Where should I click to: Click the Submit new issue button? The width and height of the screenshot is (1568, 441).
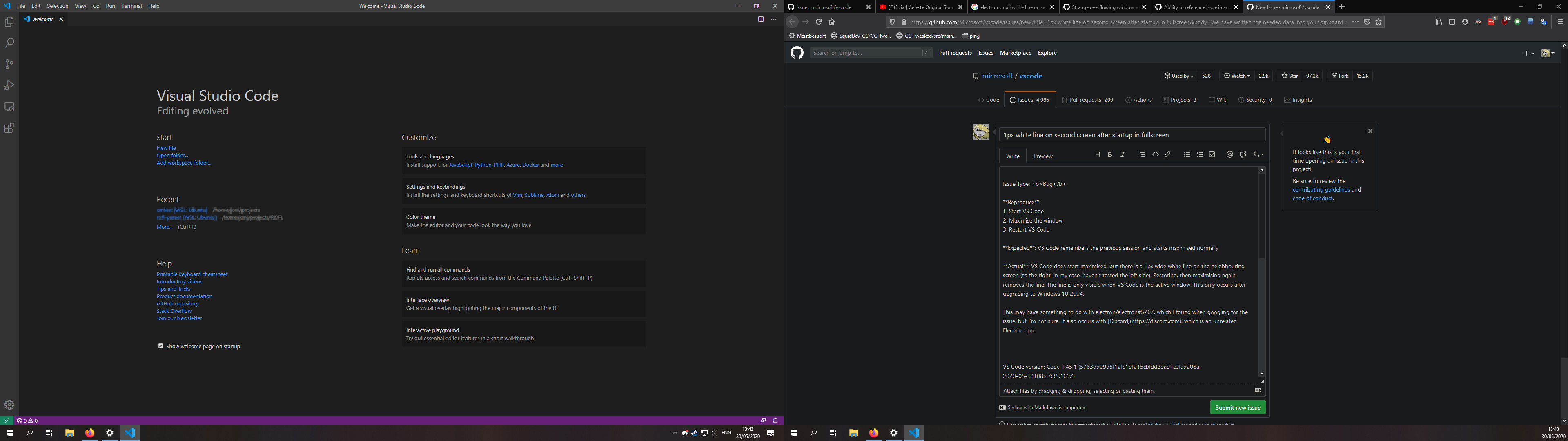(1238, 407)
